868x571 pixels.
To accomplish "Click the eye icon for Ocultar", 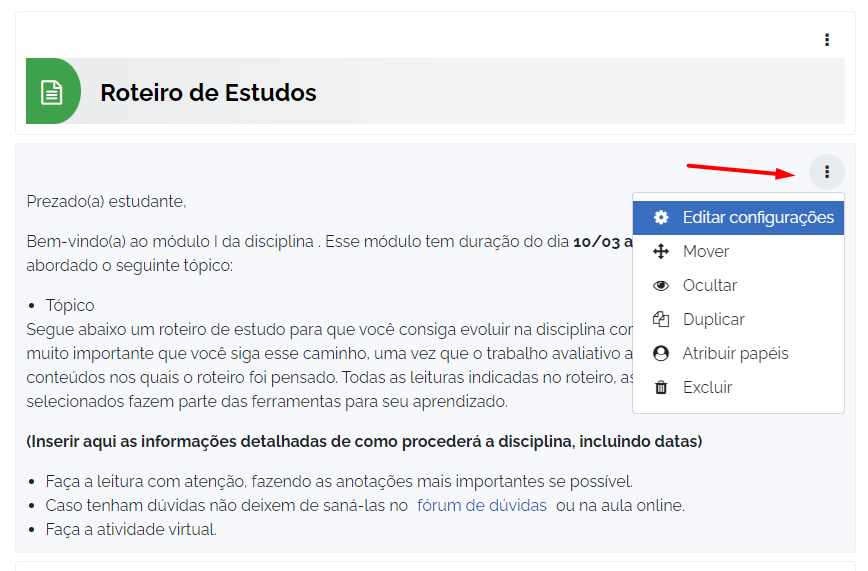I will pos(660,286).
